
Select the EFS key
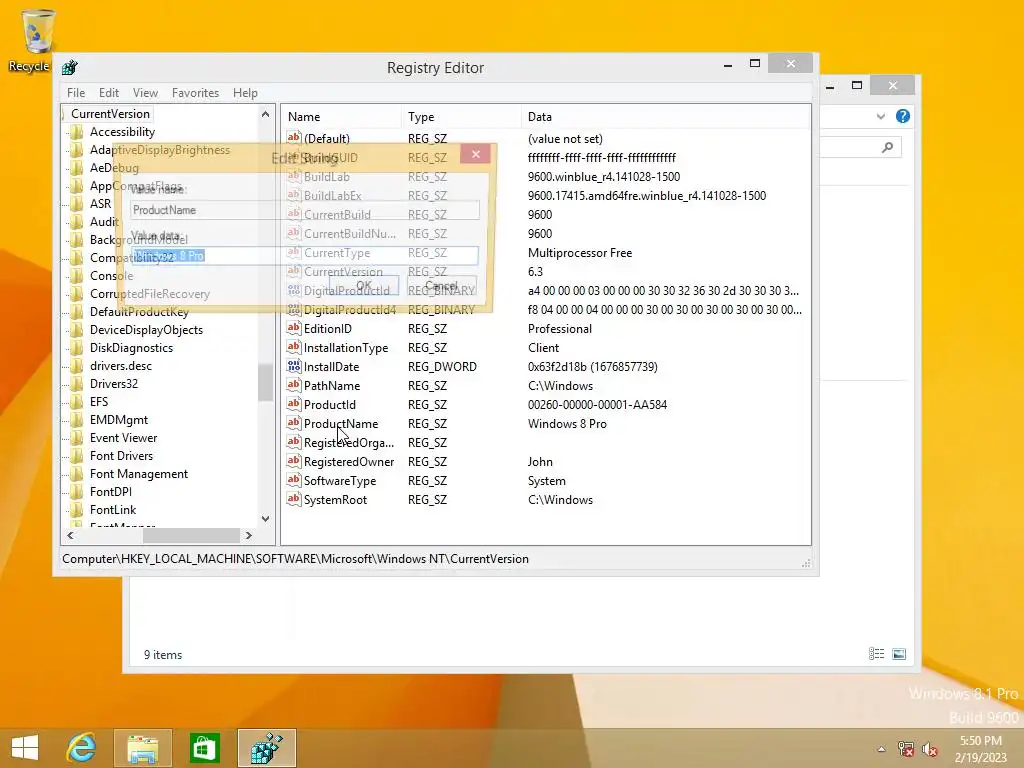[99, 402]
